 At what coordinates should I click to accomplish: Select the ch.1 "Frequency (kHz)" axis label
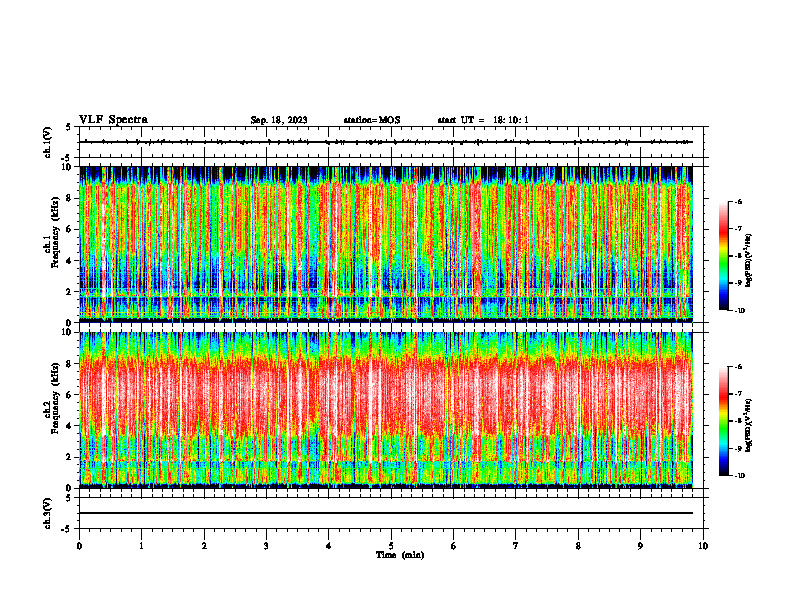click(x=56, y=232)
